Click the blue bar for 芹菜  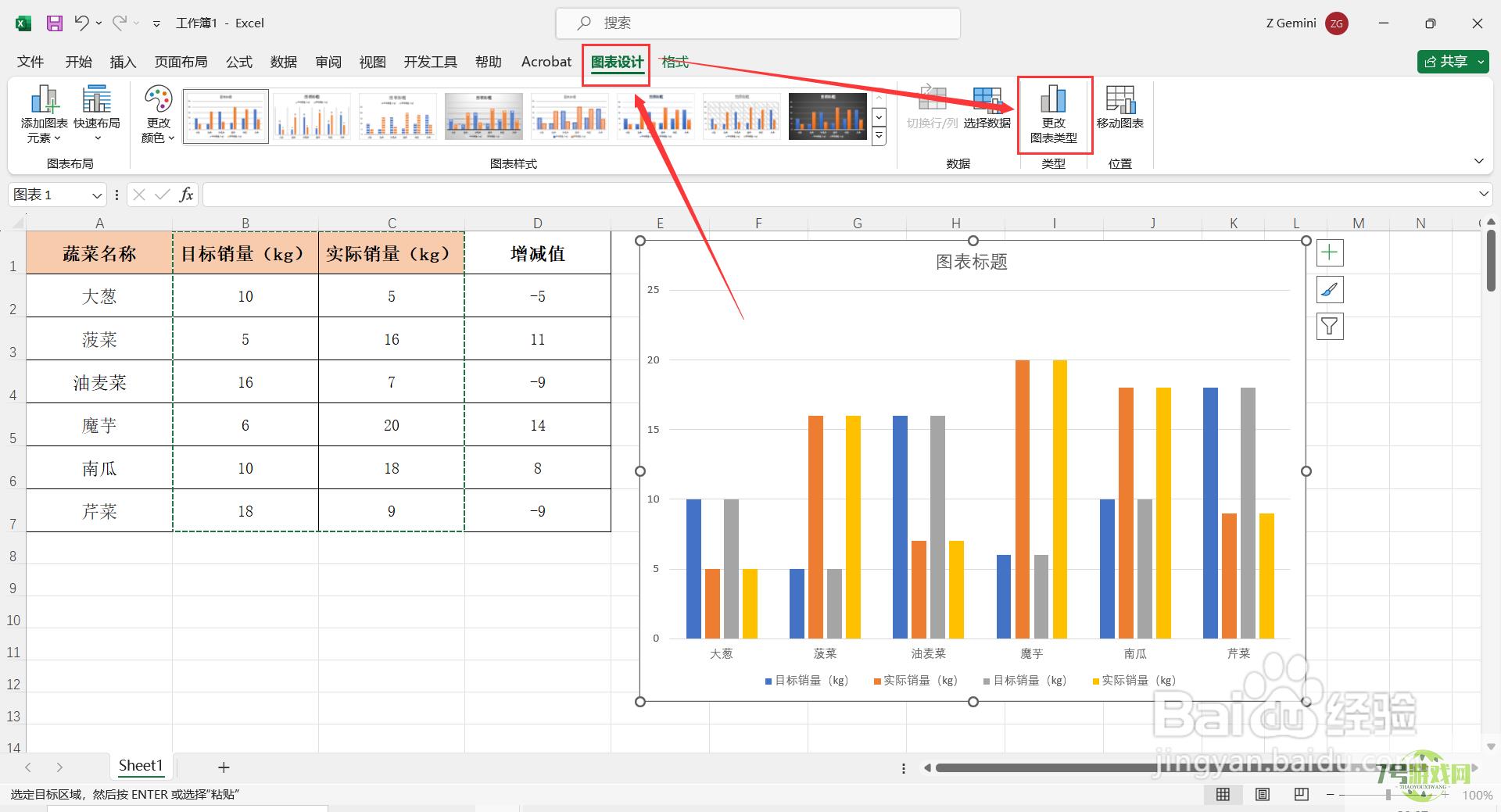pyautogui.click(x=1210, y=513)
